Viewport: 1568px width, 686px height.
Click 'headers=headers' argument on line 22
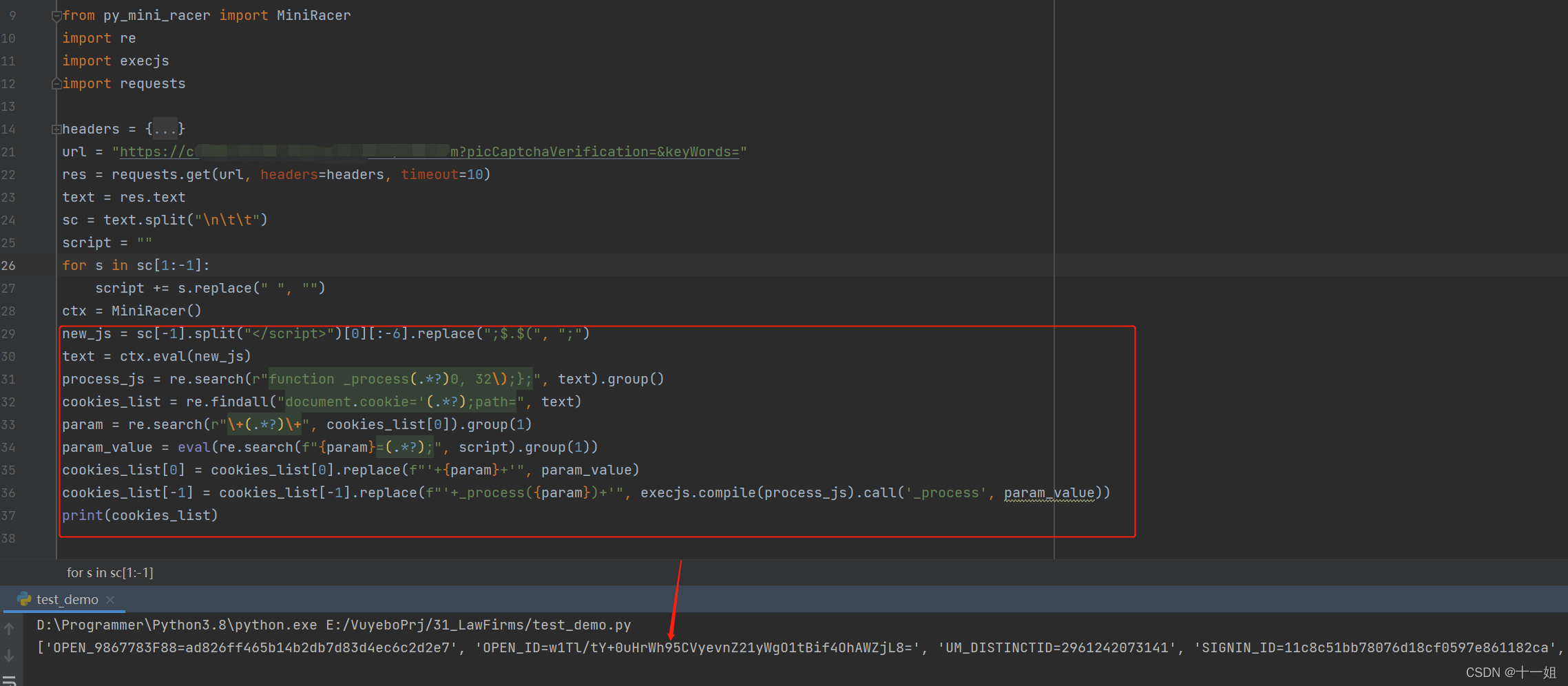(322, 174)
